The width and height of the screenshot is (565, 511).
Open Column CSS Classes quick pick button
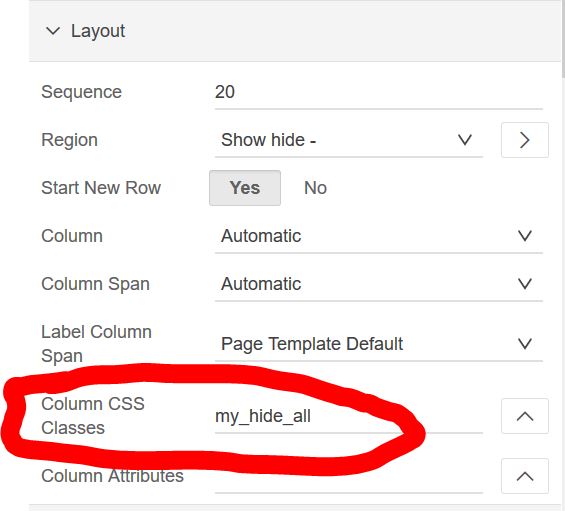pyautogui.click(x=525, y=416)
